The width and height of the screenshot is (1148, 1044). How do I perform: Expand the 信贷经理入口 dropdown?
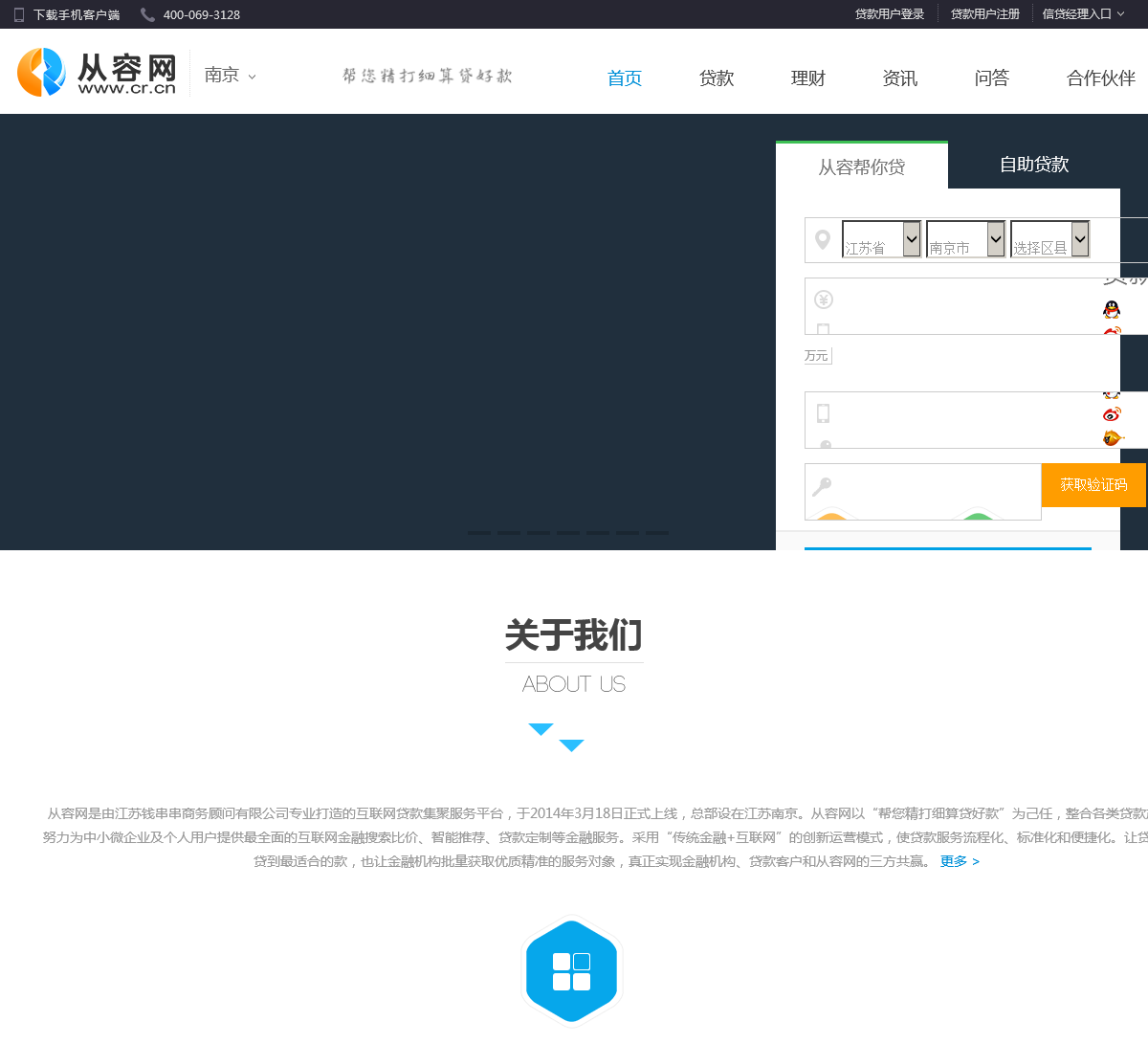[x=1083, y=14]
